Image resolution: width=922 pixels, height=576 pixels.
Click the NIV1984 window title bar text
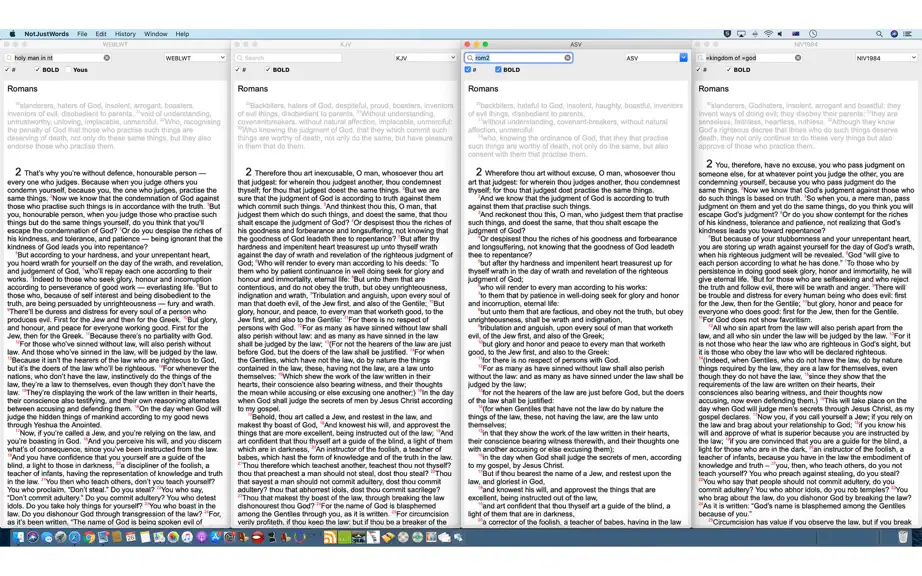[x=806, y=45]
